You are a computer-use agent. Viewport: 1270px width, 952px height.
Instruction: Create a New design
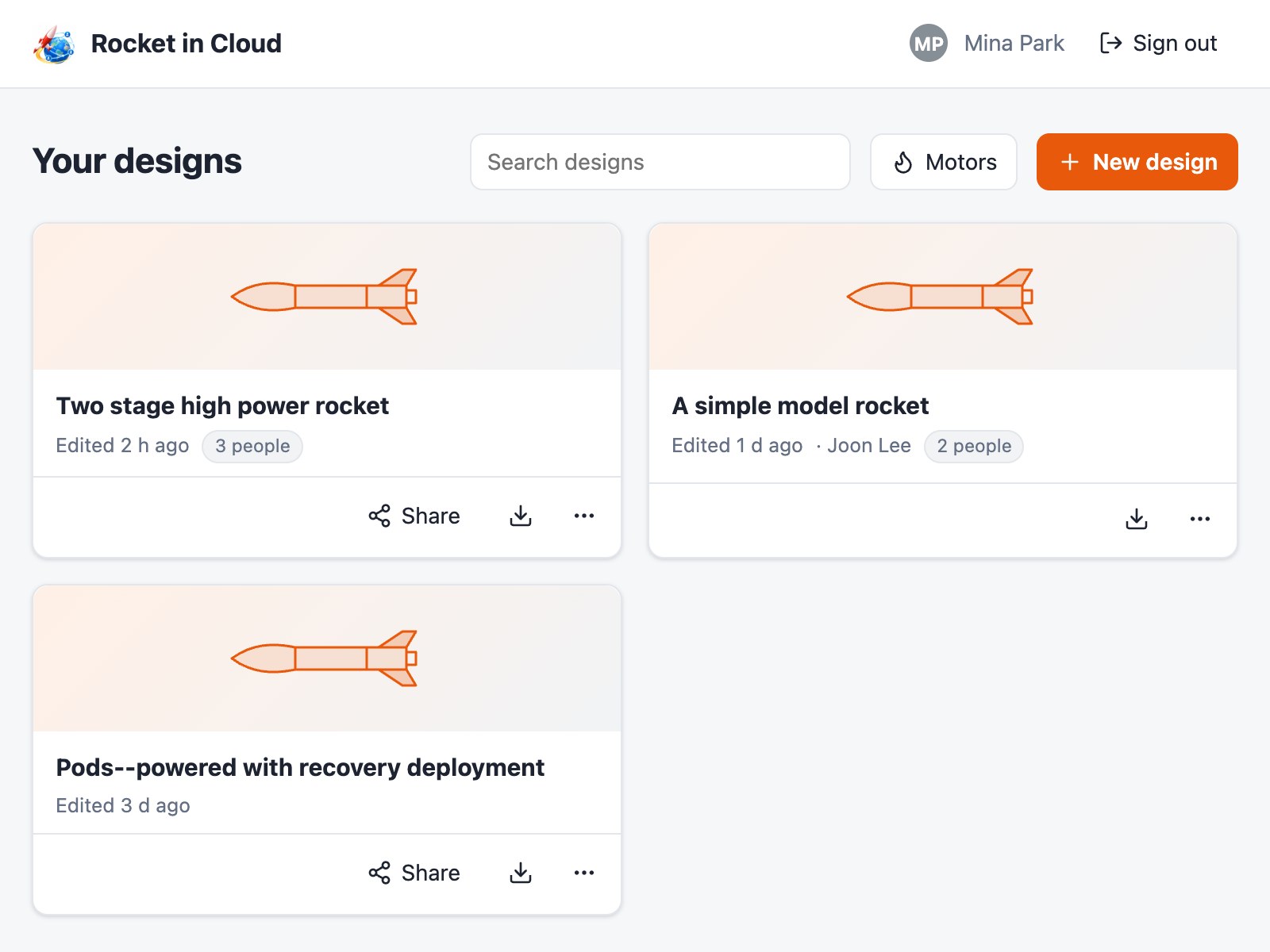(x=1137, y=162)
